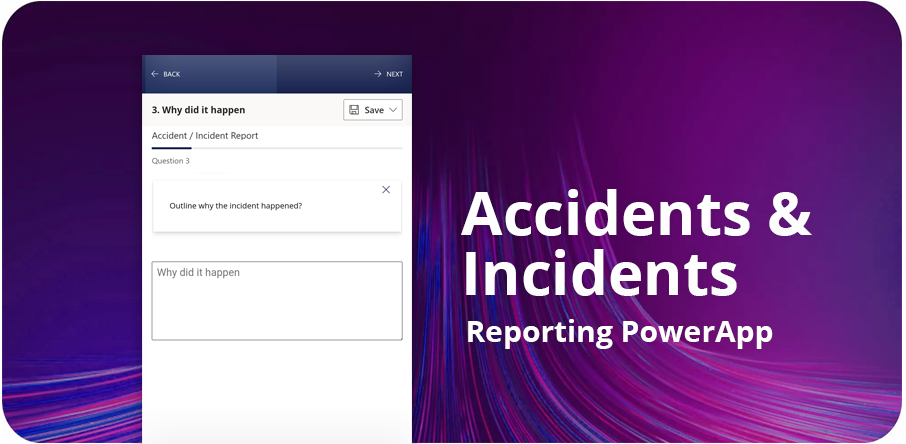Click the 'Question 3' label
The height and width of the screenshot is (444, 906).
170,161
